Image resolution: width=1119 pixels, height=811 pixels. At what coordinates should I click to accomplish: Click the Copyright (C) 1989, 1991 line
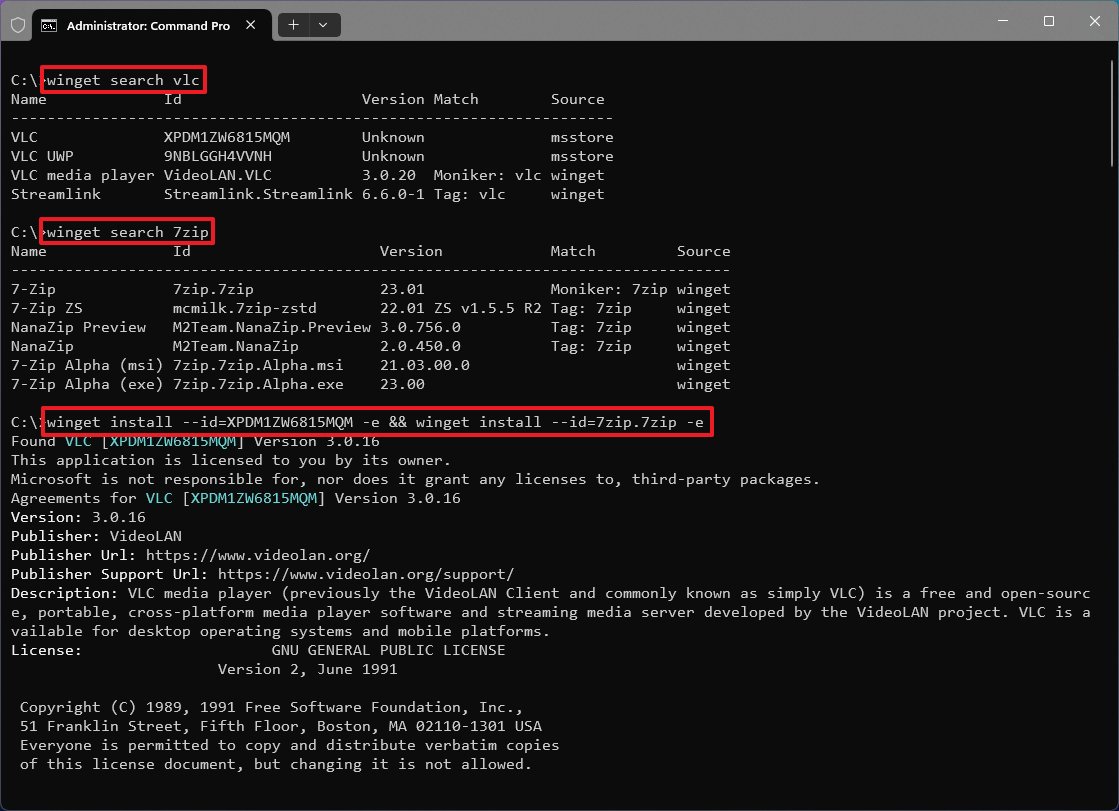click(271, 707)
